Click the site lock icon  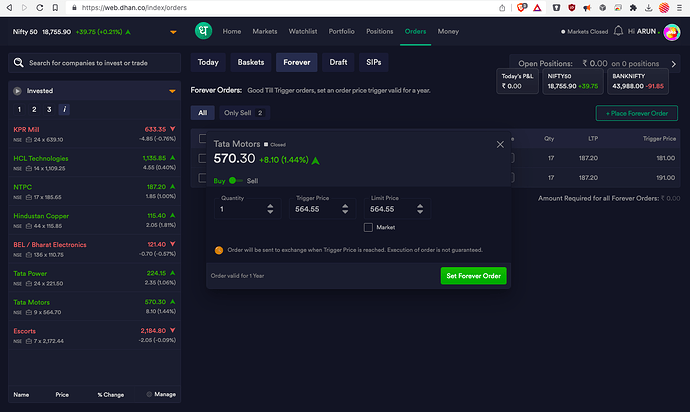(74, 7)
